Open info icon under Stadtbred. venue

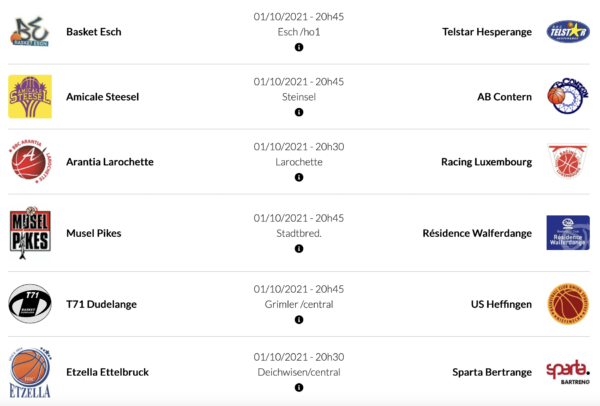299,249
